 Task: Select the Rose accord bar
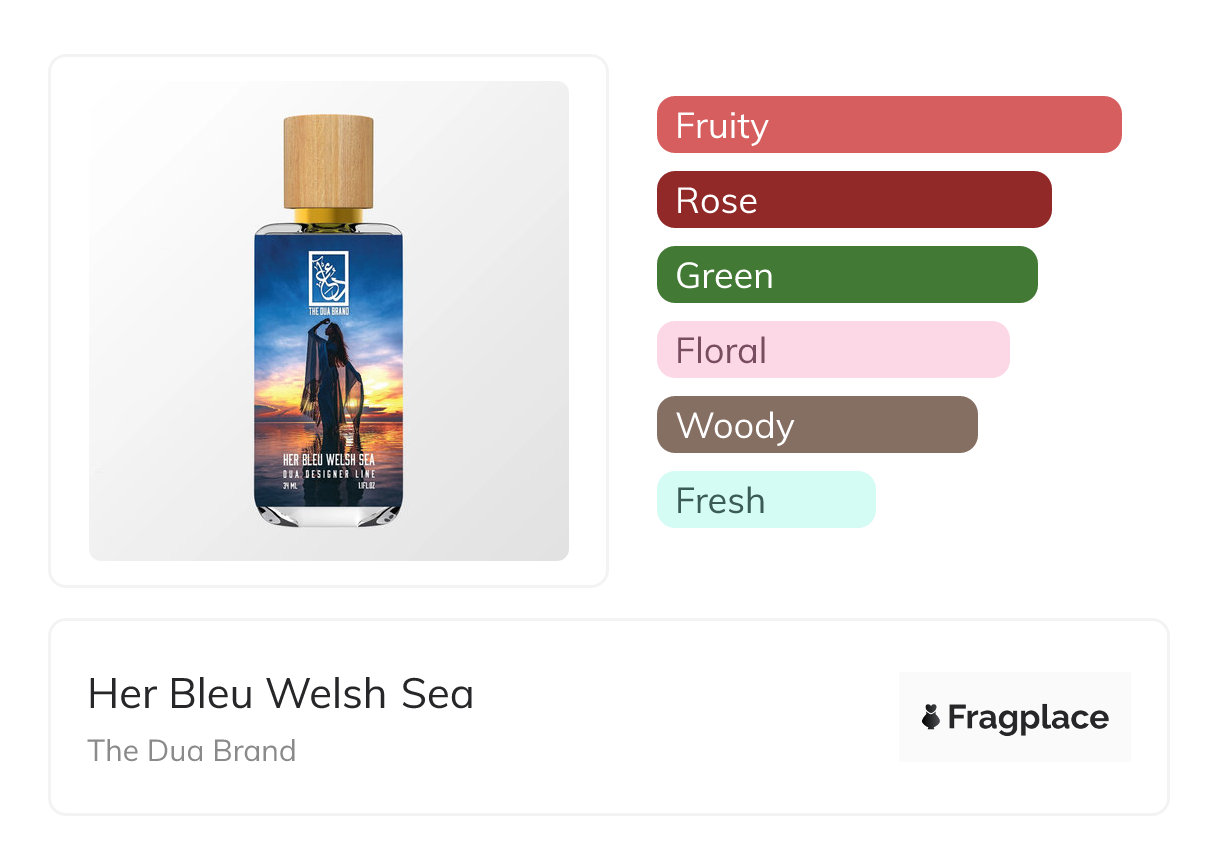(853, 200)
